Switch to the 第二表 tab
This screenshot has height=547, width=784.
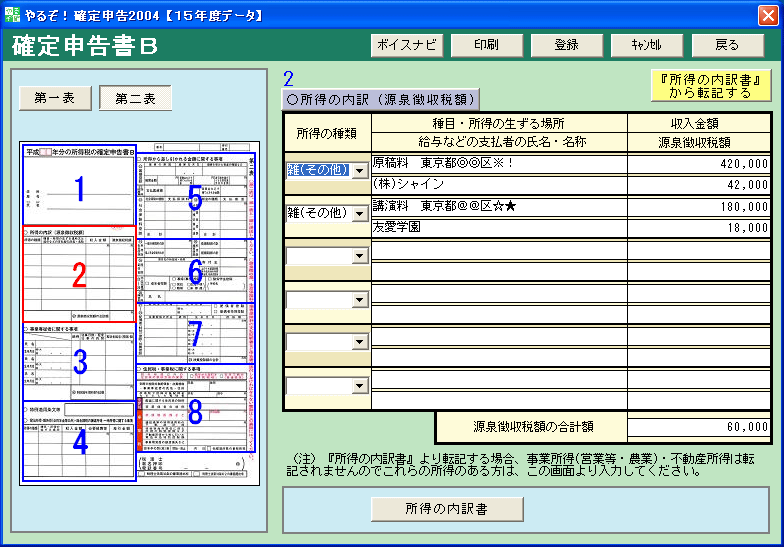(136, 98)
